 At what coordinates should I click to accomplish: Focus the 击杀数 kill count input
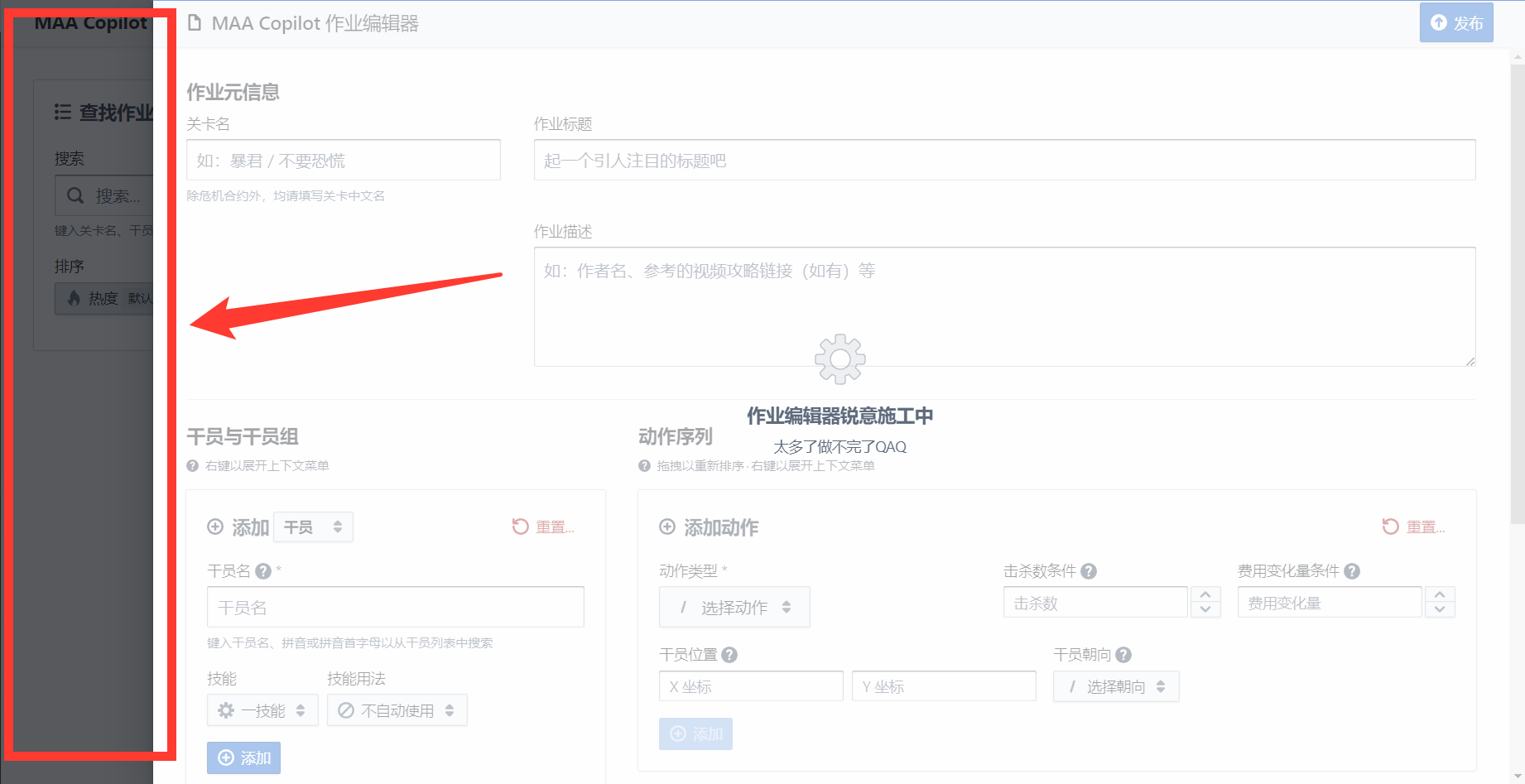pyautogui.click(x=1095, y=603)
